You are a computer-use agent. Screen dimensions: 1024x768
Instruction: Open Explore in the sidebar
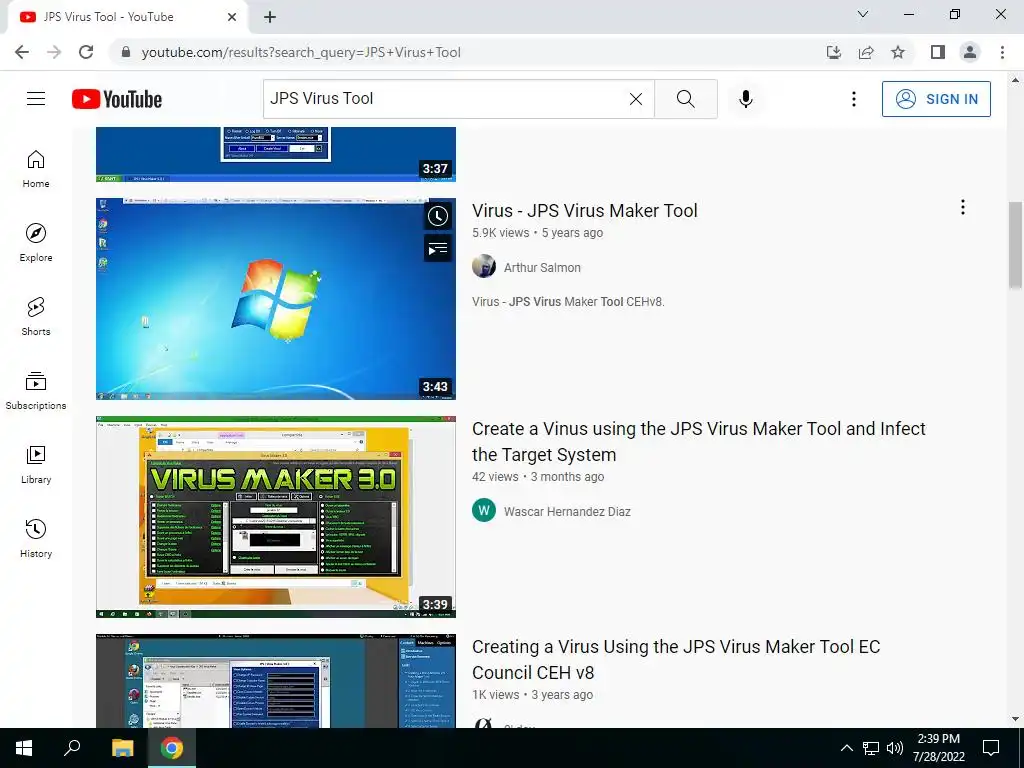36,243
